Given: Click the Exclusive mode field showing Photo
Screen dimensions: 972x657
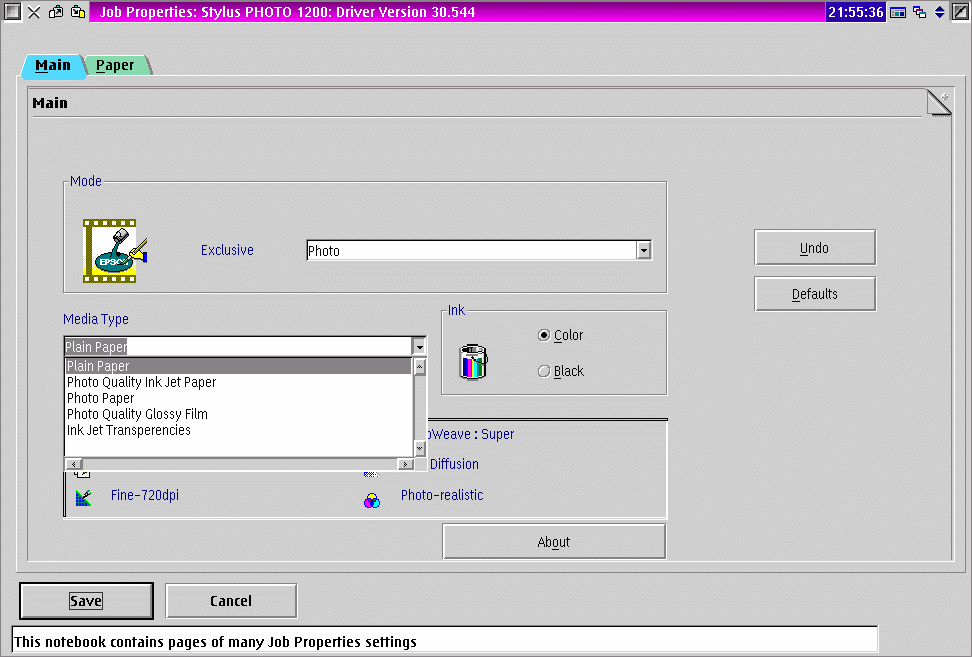Looking at the screenshot, I should click(472, 250).
